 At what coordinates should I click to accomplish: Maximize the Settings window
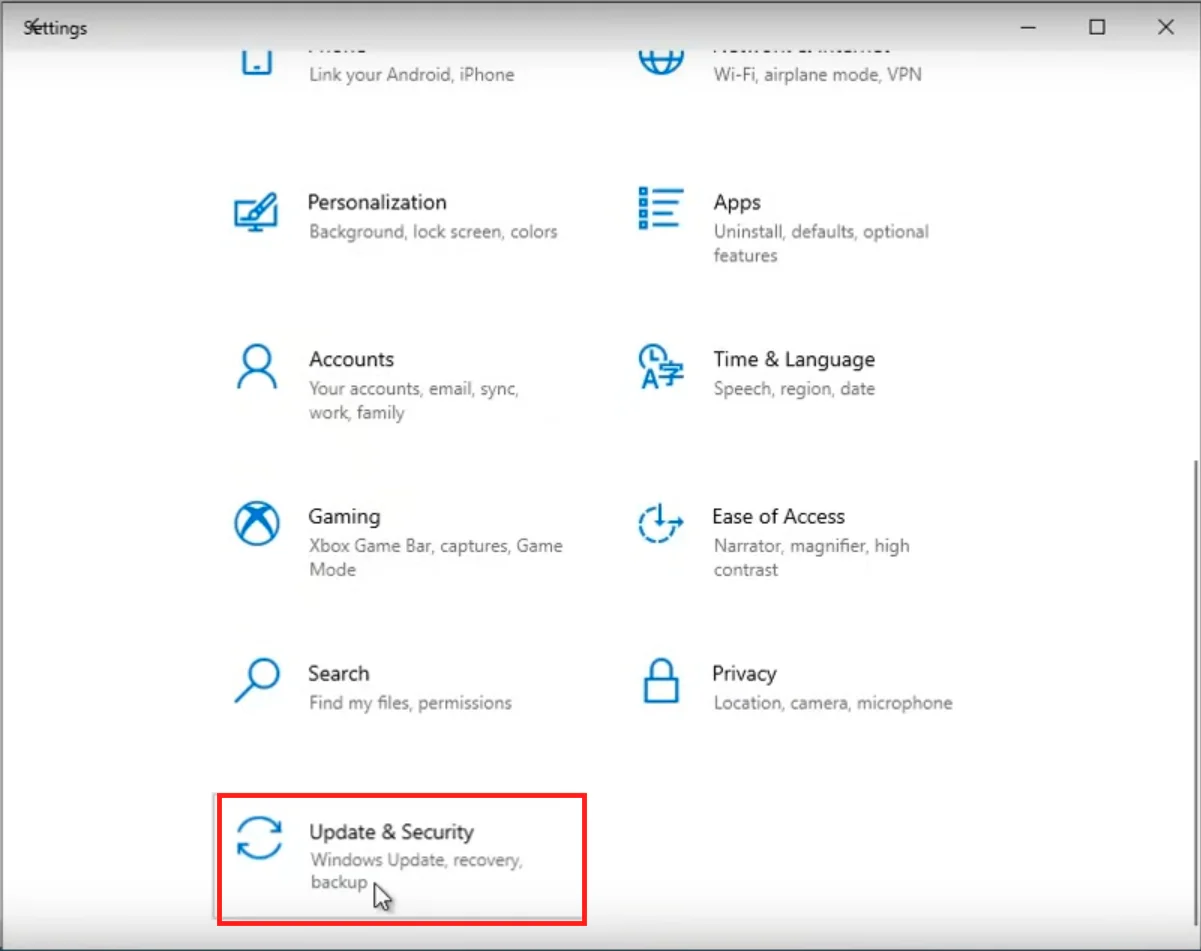(1097, 27)
